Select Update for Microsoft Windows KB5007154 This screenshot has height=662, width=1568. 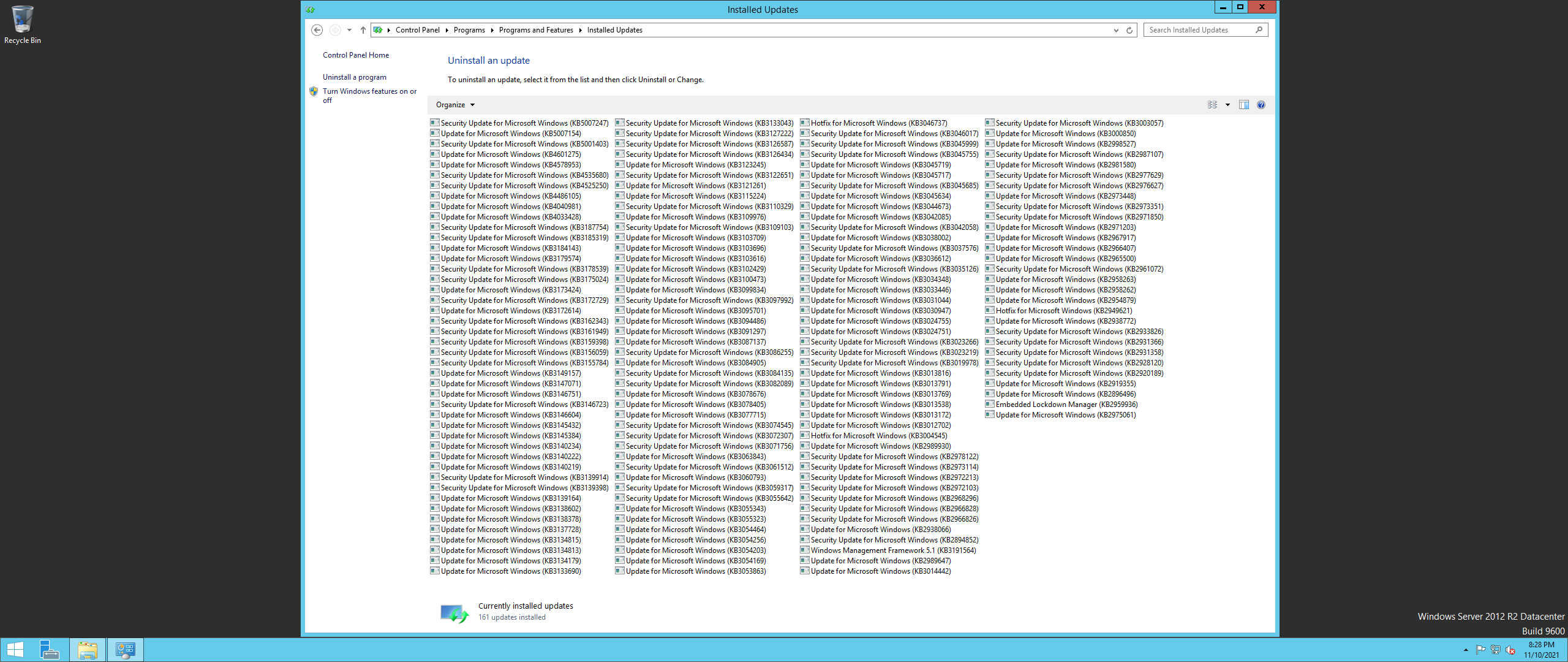click(x=506, y=134)
